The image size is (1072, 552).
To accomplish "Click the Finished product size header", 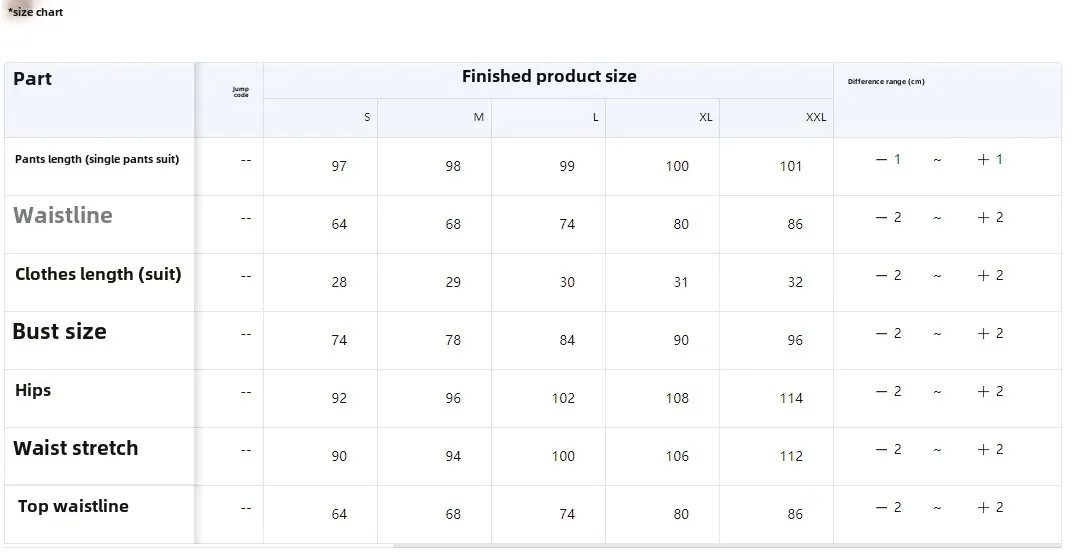I will pos(548,77).
